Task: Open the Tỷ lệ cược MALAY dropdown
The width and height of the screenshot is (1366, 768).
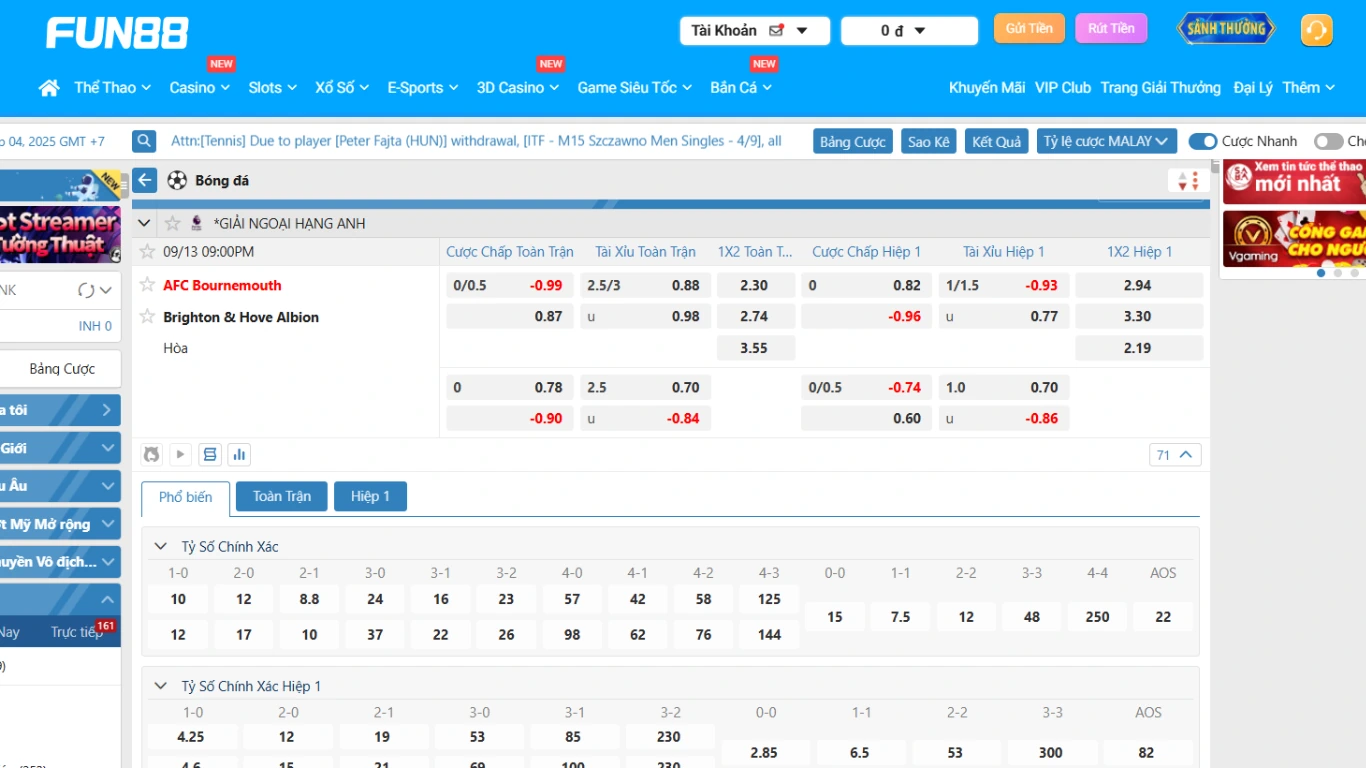Action: pos(1105,142)
